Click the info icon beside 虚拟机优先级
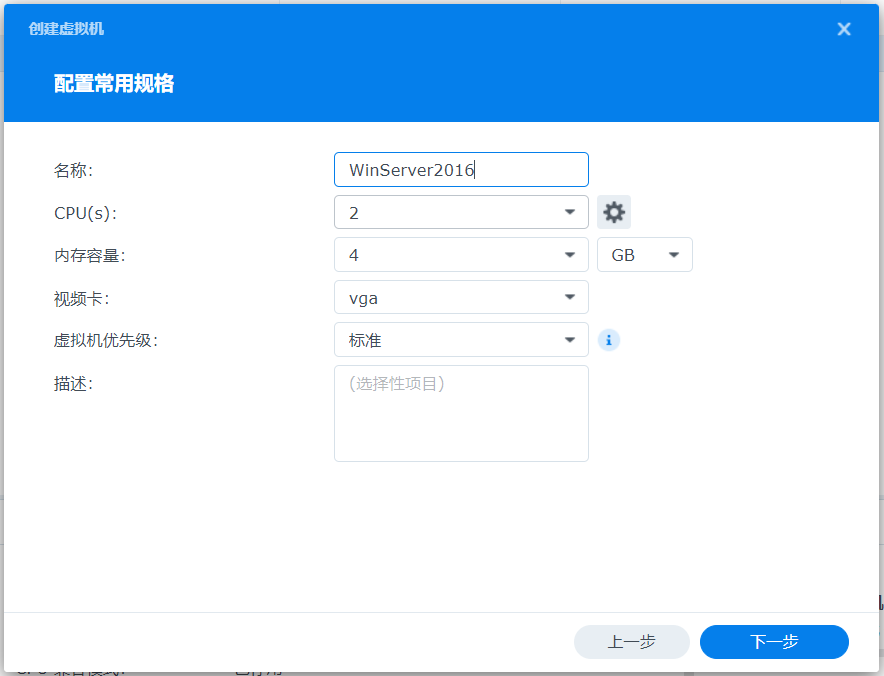The width and height of the screenshot is (884, 676). coord(609,340)
